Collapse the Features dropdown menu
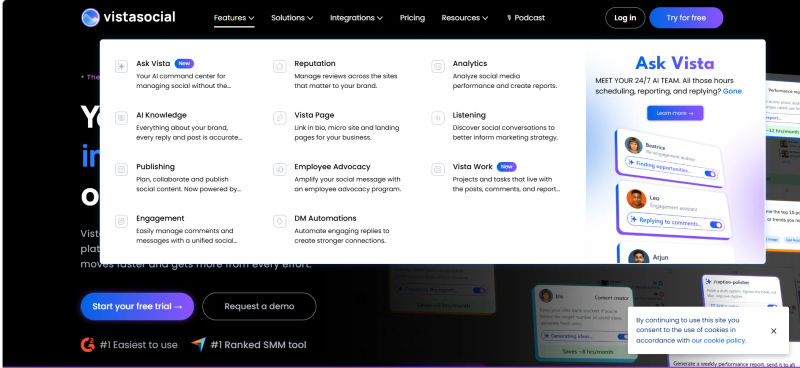Image resolution: width=800 pixels, height=368 pixels. (x=234, y=18)
